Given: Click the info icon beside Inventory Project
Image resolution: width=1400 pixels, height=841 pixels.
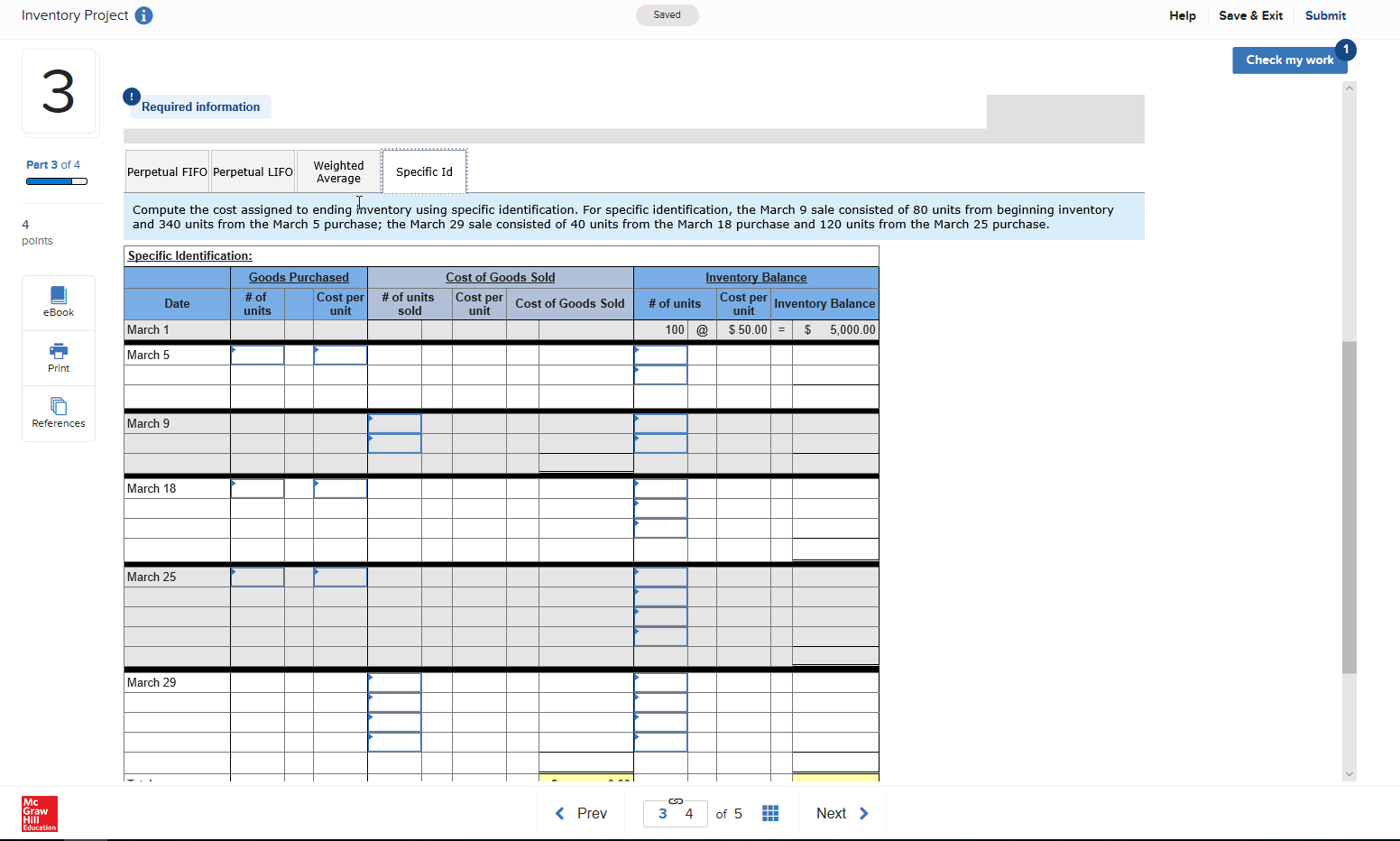Looking at the screenshot, I should point(143,15).
